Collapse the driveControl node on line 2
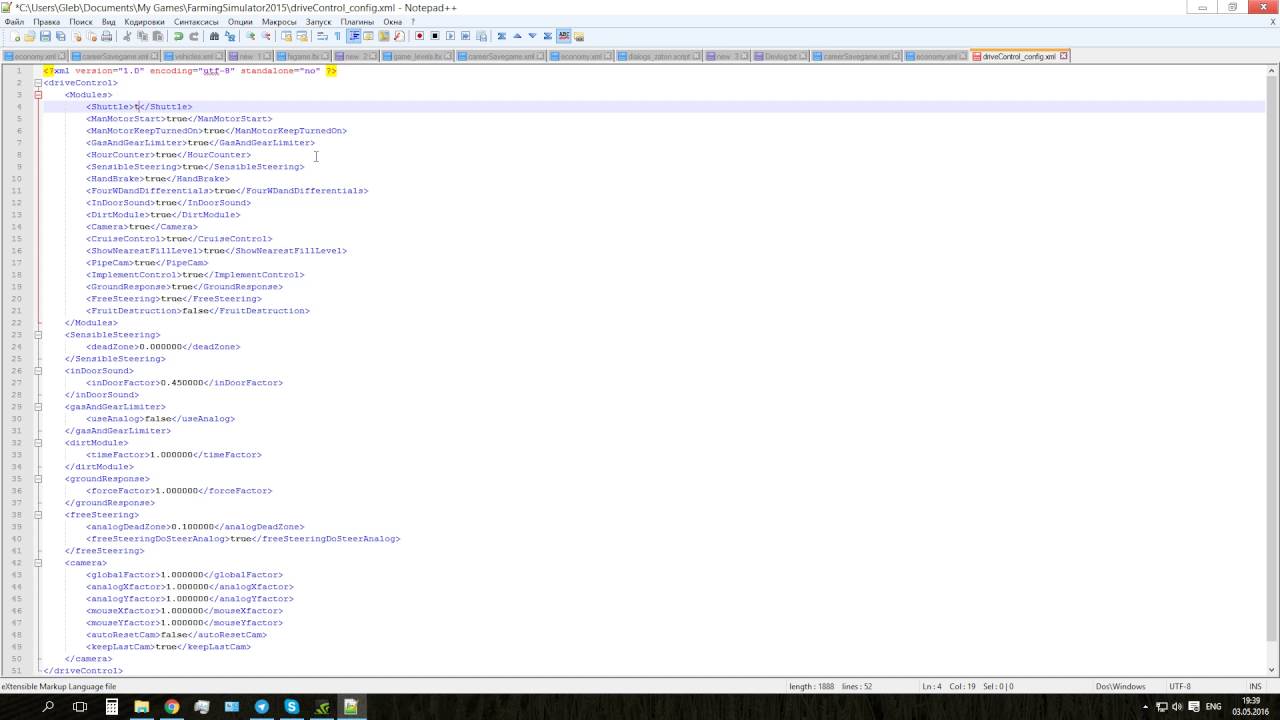 38,83
